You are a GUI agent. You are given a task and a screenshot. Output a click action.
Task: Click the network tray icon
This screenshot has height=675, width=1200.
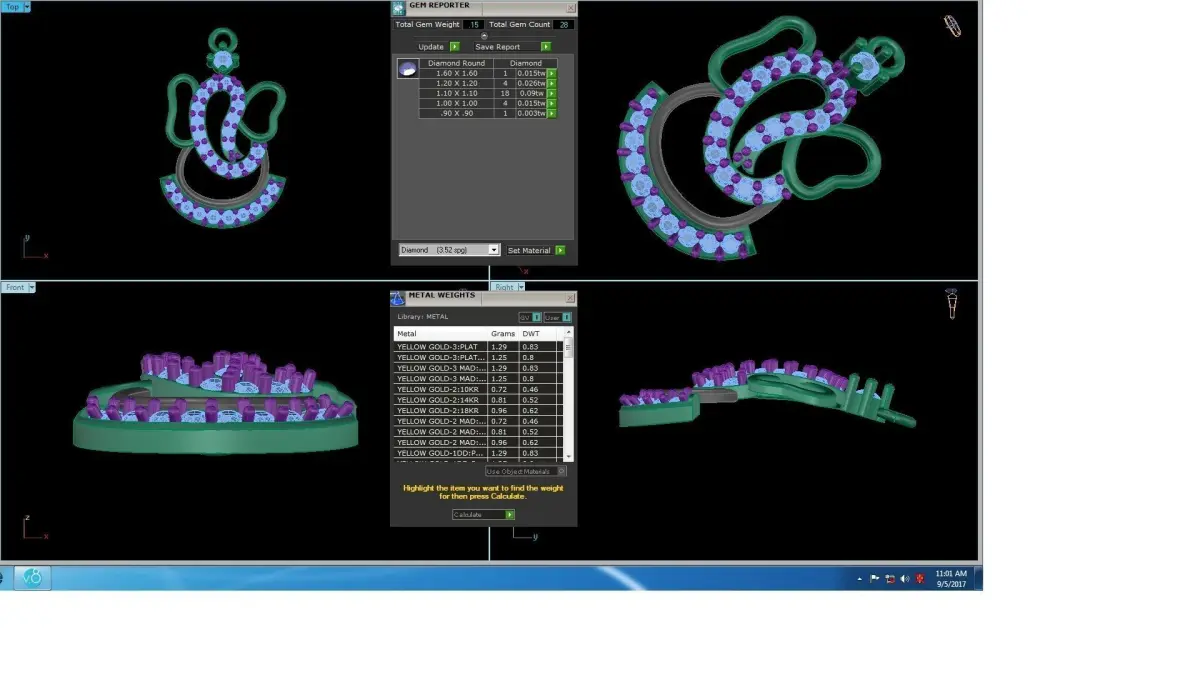(890, 578)
